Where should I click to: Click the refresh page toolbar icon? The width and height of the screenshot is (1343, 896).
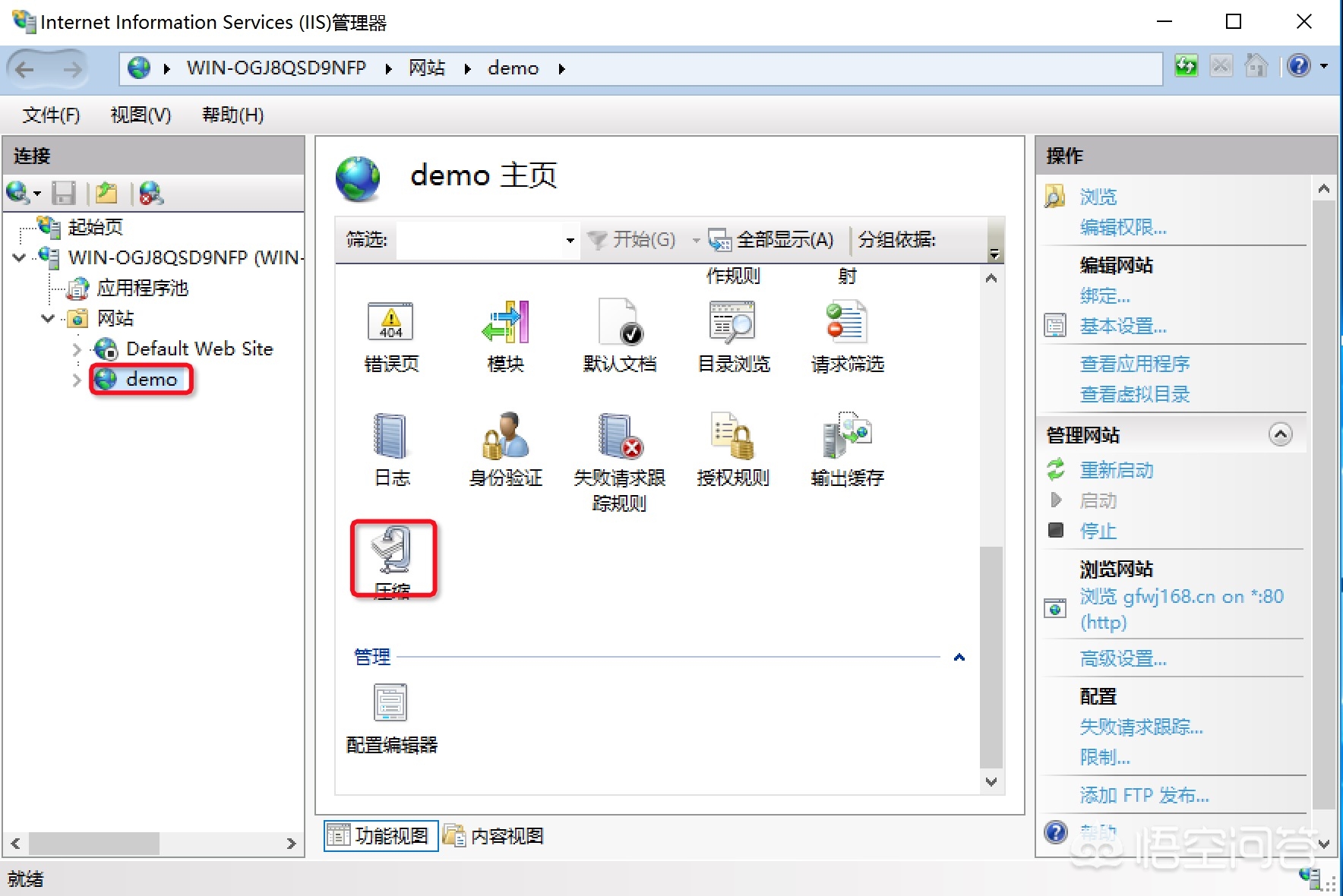coord(1186,67)
